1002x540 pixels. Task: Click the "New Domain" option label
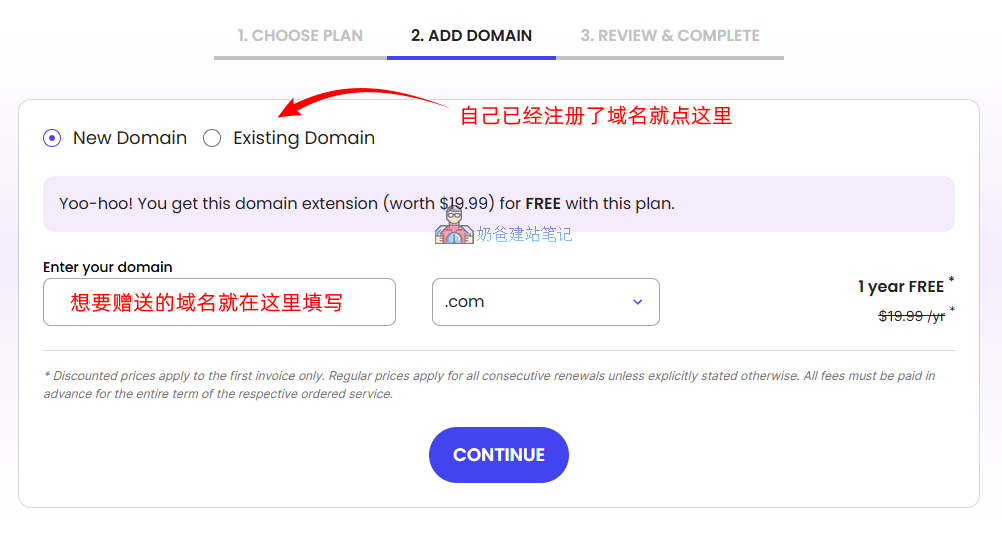click(x=130, y=138)
